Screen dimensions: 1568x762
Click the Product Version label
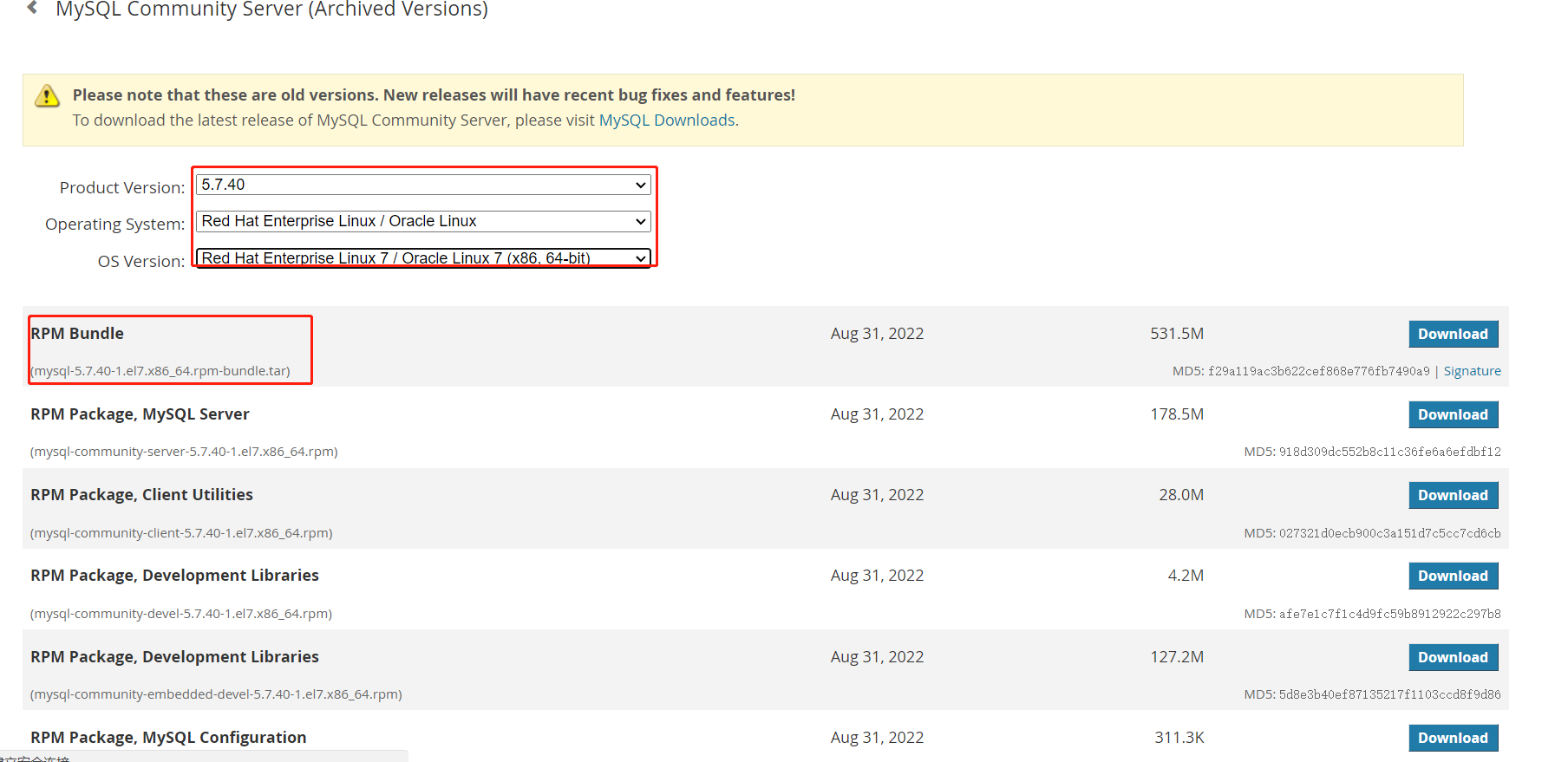122,187
